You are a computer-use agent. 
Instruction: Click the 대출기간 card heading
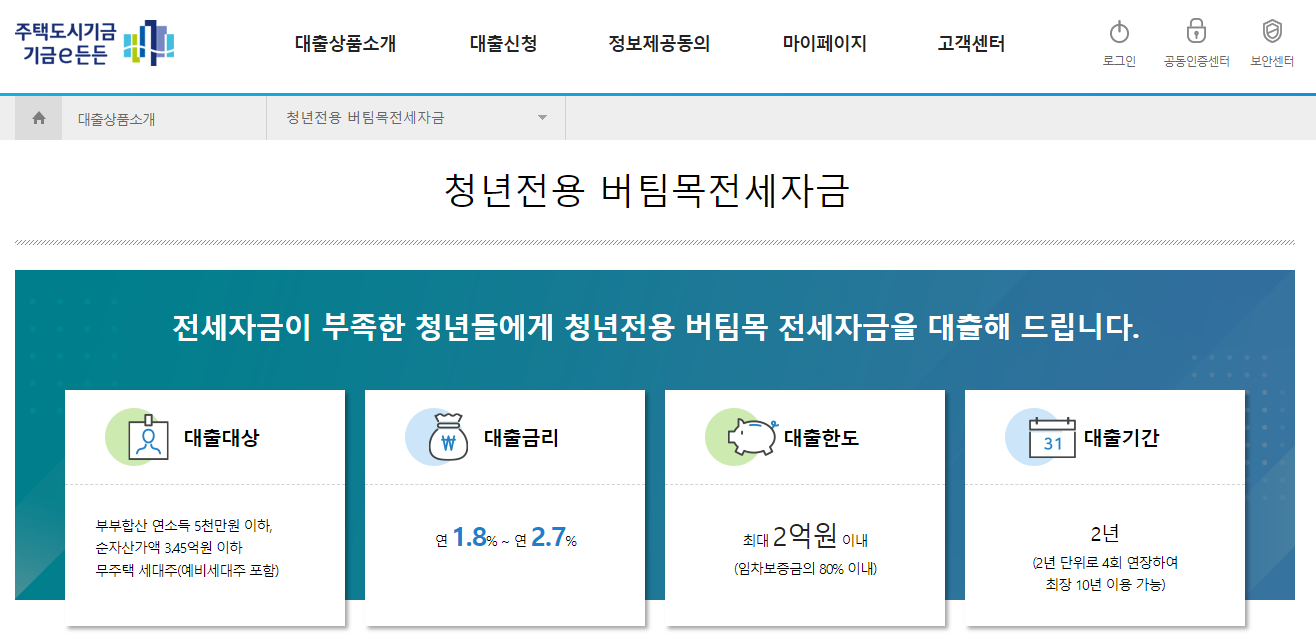point(1121,437)
